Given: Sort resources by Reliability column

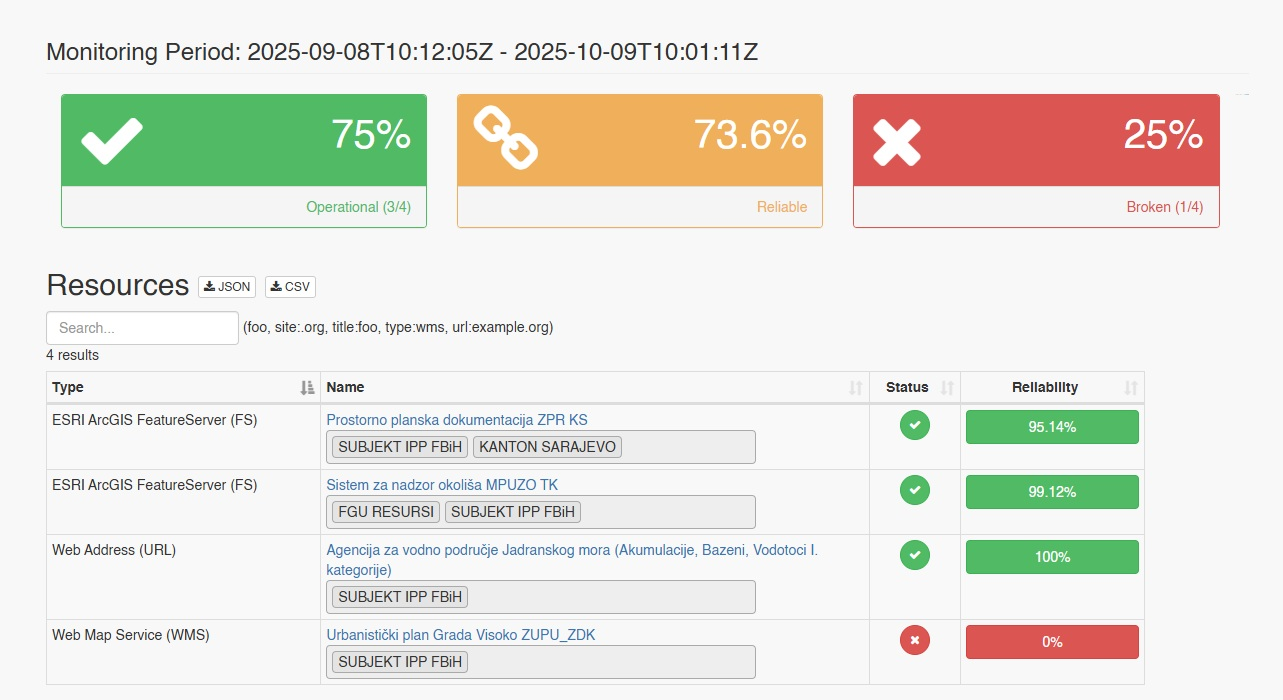Looking at the screenshot, I should pos(1130,388).
